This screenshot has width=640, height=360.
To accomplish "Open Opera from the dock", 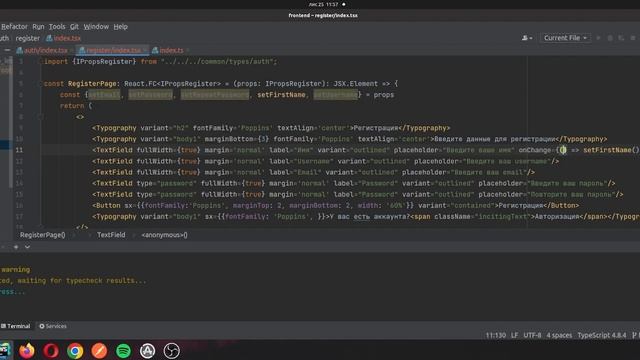I will coord(51,351).
